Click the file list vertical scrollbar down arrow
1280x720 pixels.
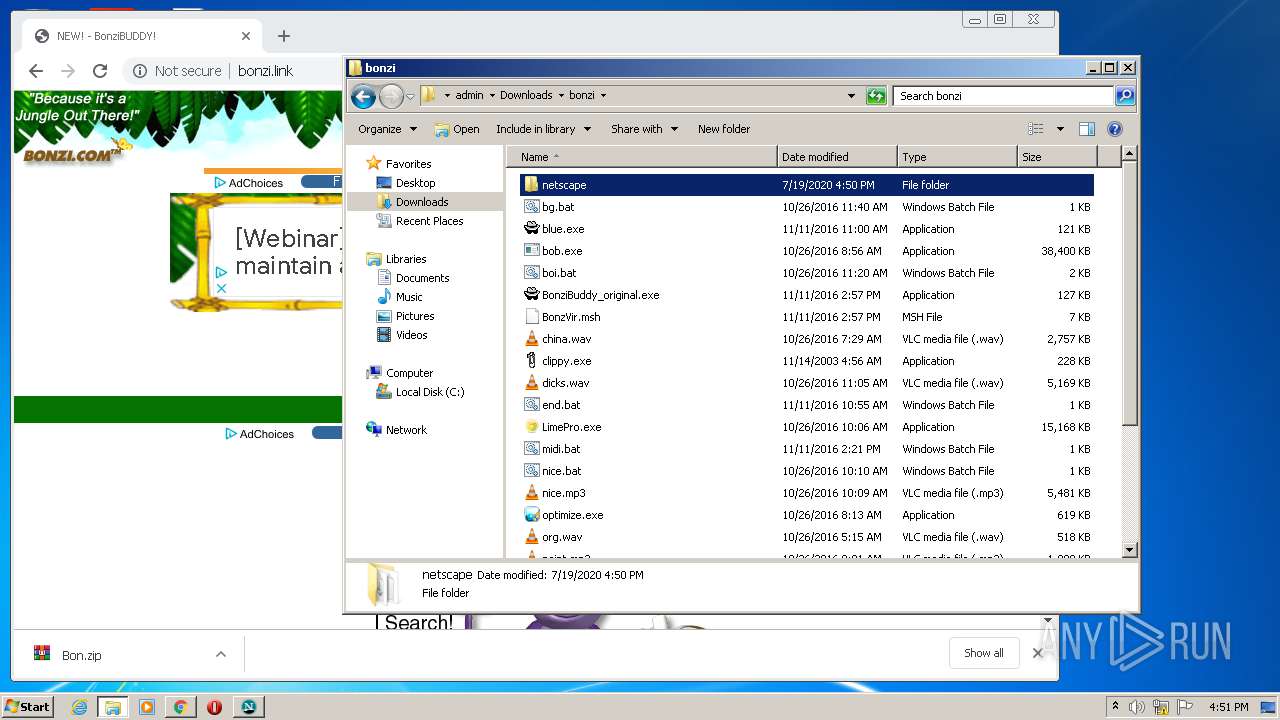click(1130, 550)
